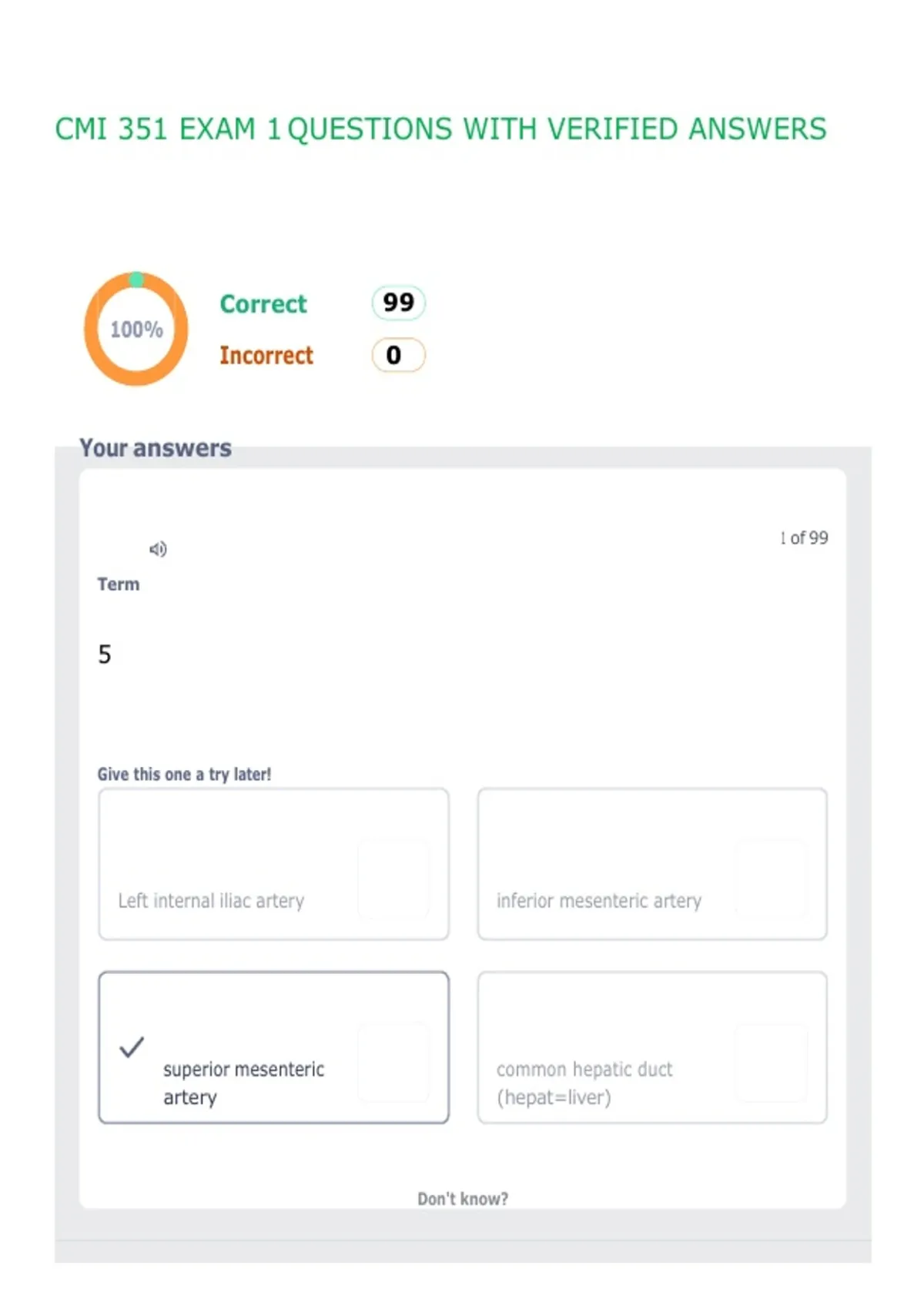Image resolution: width=924 pixels, height=1309 pixels.
Task: Click the 100% text inside the donut chart
Action: (x=136, y=330)
